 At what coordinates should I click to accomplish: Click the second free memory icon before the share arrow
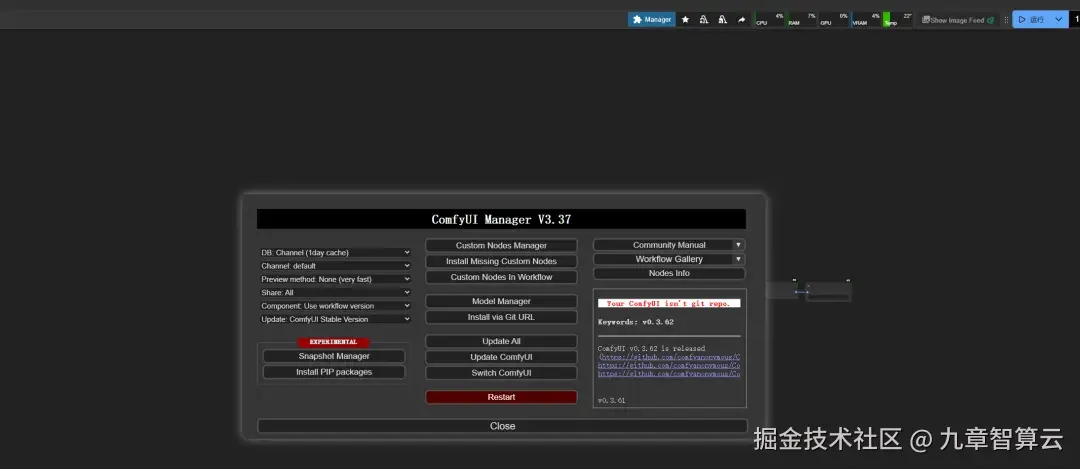[x=723, y=20]
